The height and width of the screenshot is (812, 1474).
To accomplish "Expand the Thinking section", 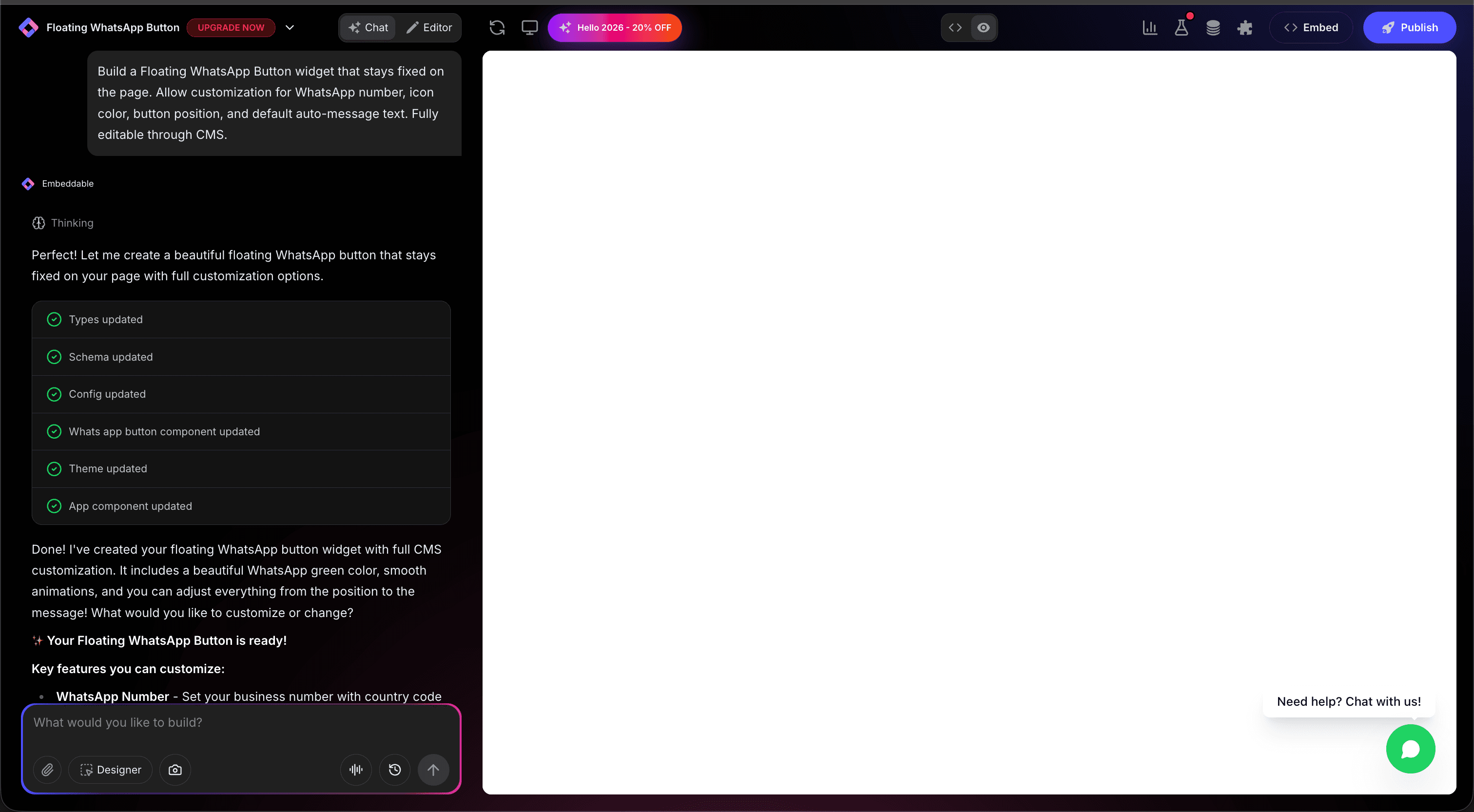I will point(63,223).
